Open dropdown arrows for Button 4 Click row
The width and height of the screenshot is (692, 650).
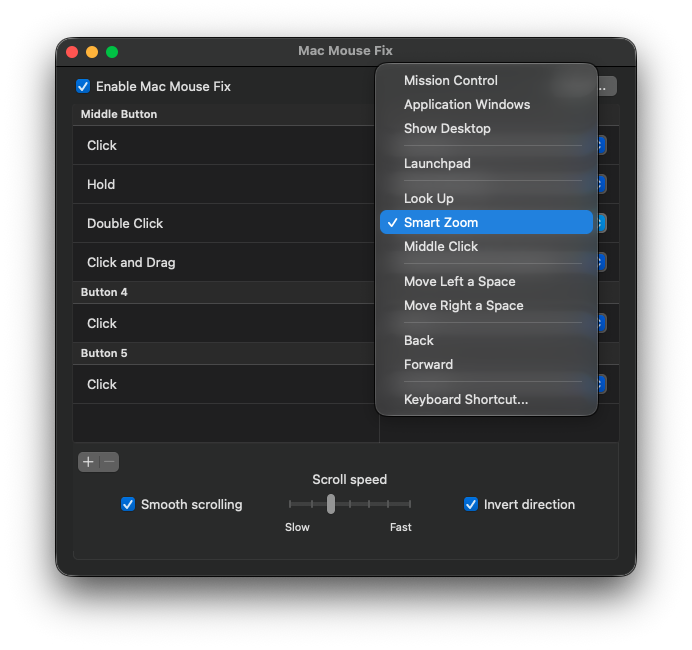coord(602,323)
